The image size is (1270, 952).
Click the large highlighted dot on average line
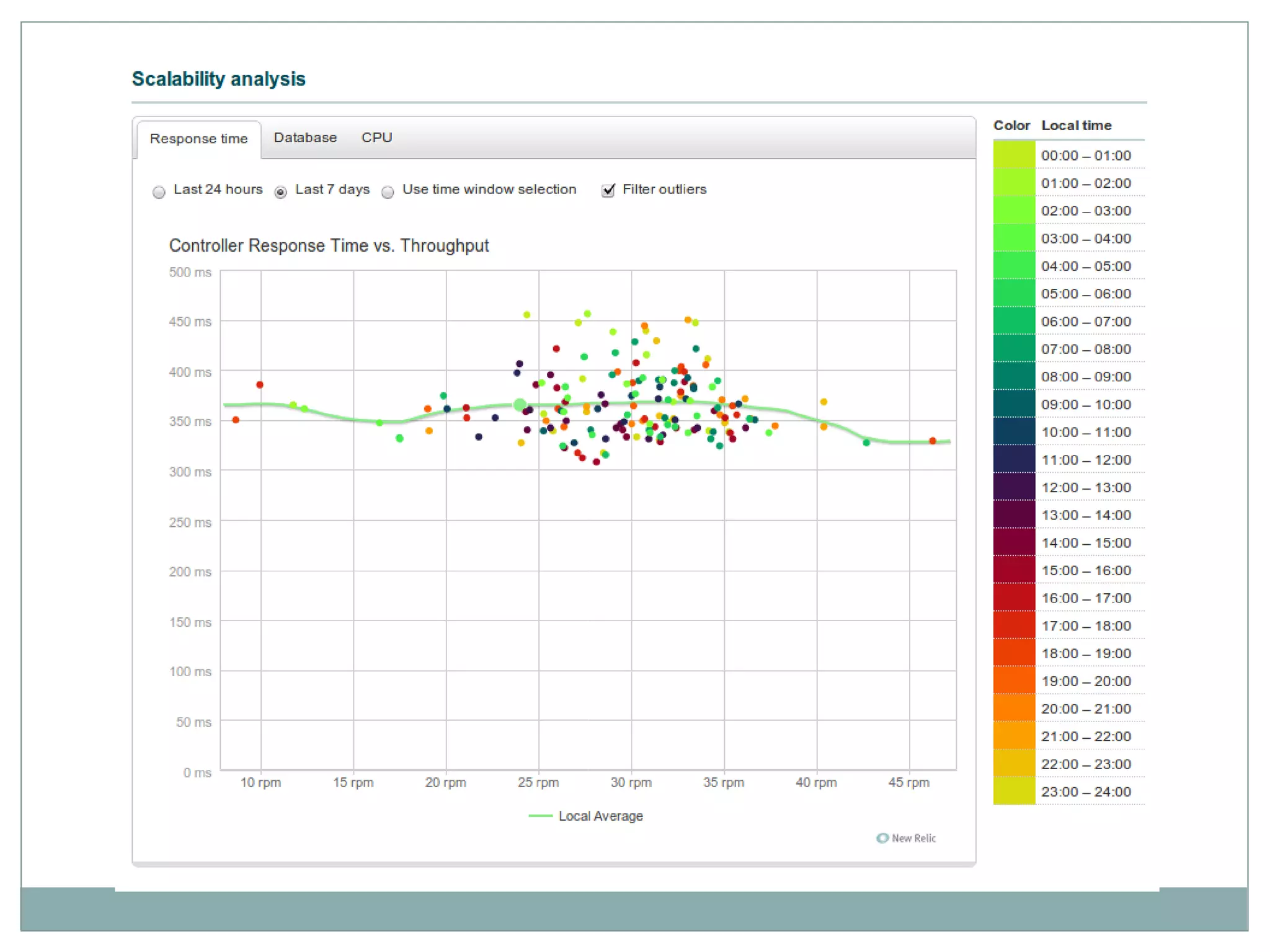click(520, 405)
